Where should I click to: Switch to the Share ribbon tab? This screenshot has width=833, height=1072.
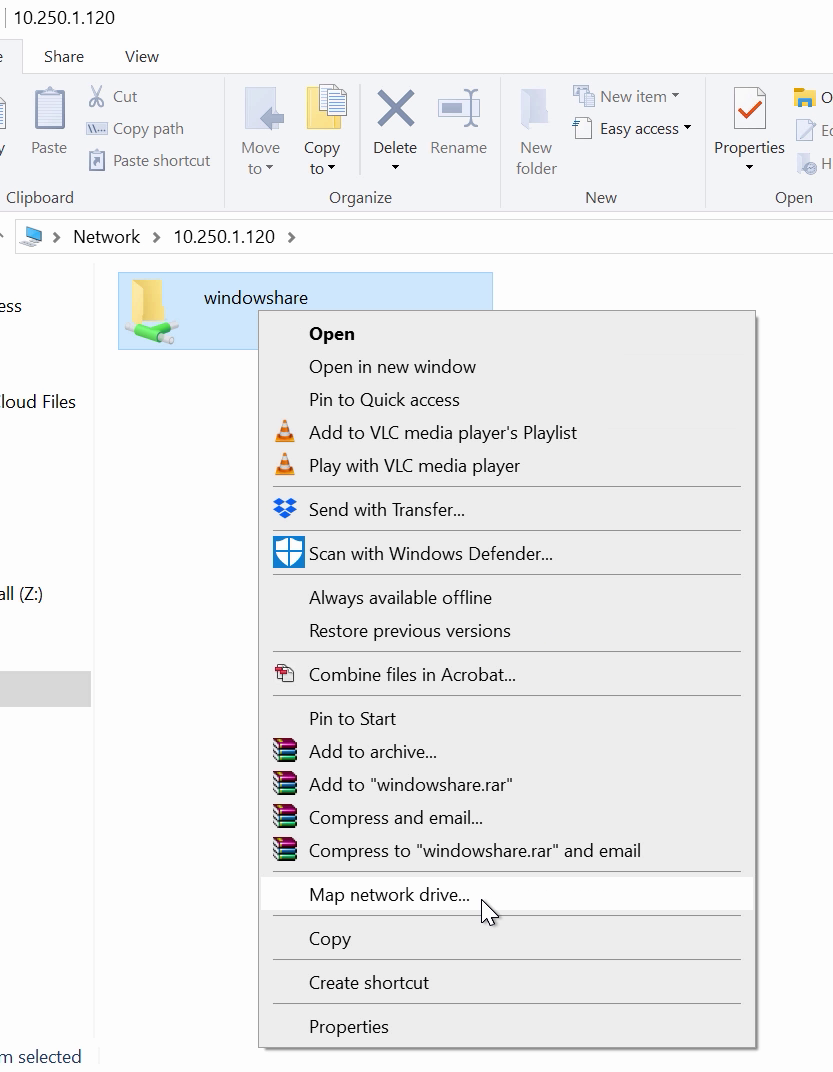coord(64,57)
